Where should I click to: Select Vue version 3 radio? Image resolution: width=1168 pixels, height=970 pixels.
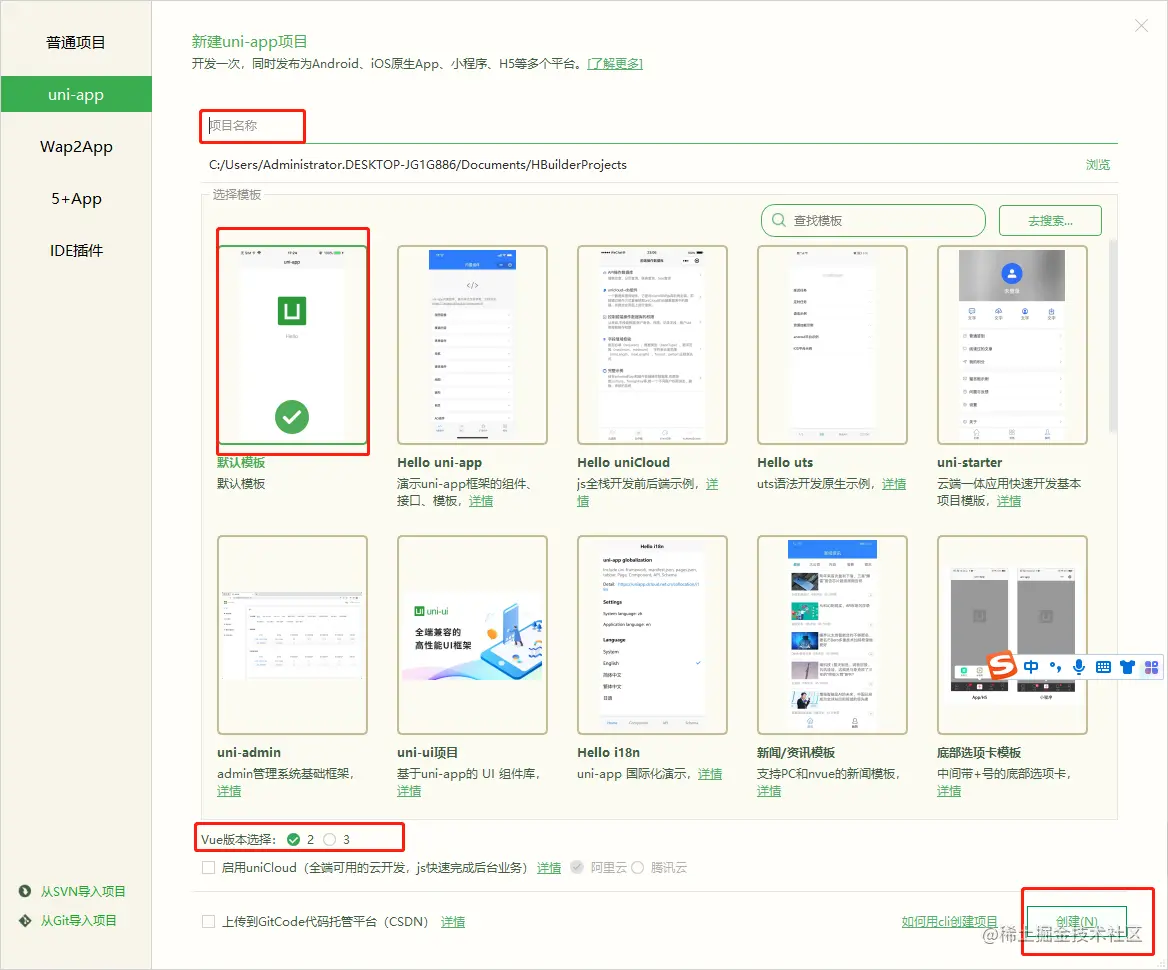click(330, 840)
